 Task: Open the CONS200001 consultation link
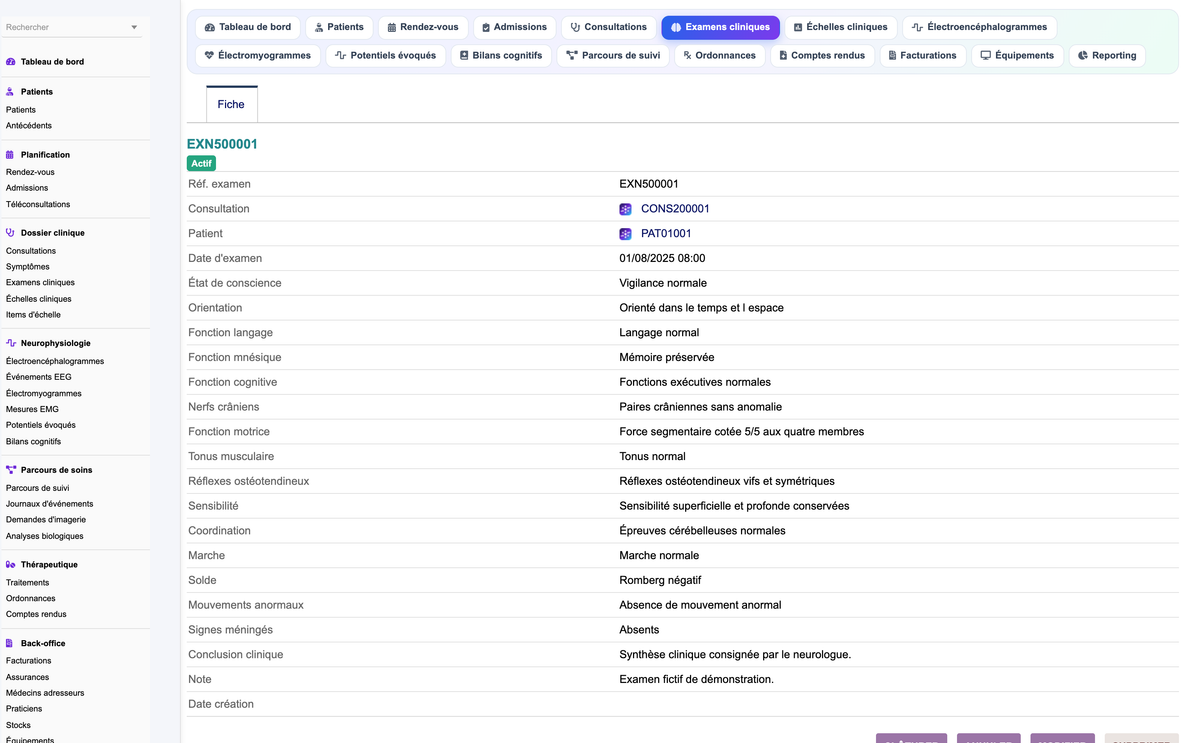(x=675, y=209)
